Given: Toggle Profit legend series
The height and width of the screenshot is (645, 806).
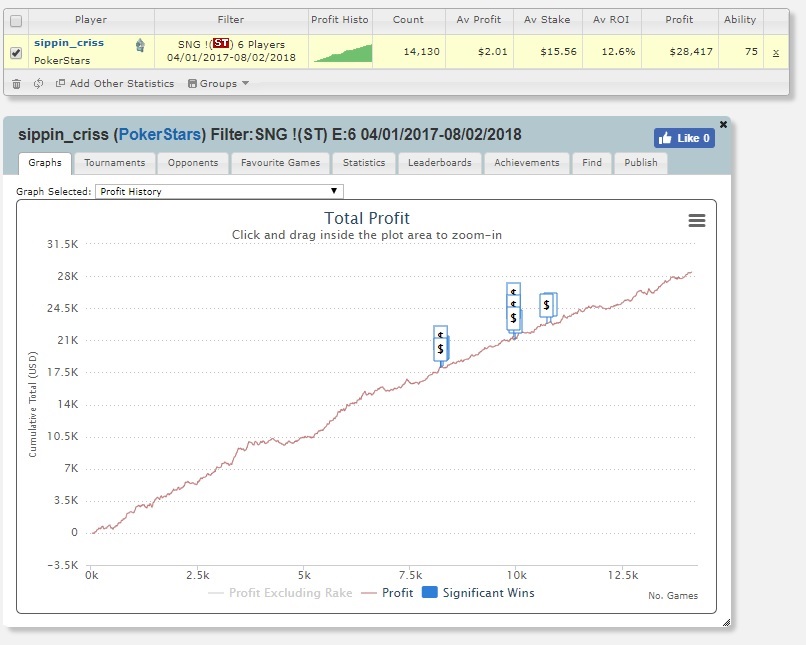Looking at the screenshot, I should coord(387,593).
